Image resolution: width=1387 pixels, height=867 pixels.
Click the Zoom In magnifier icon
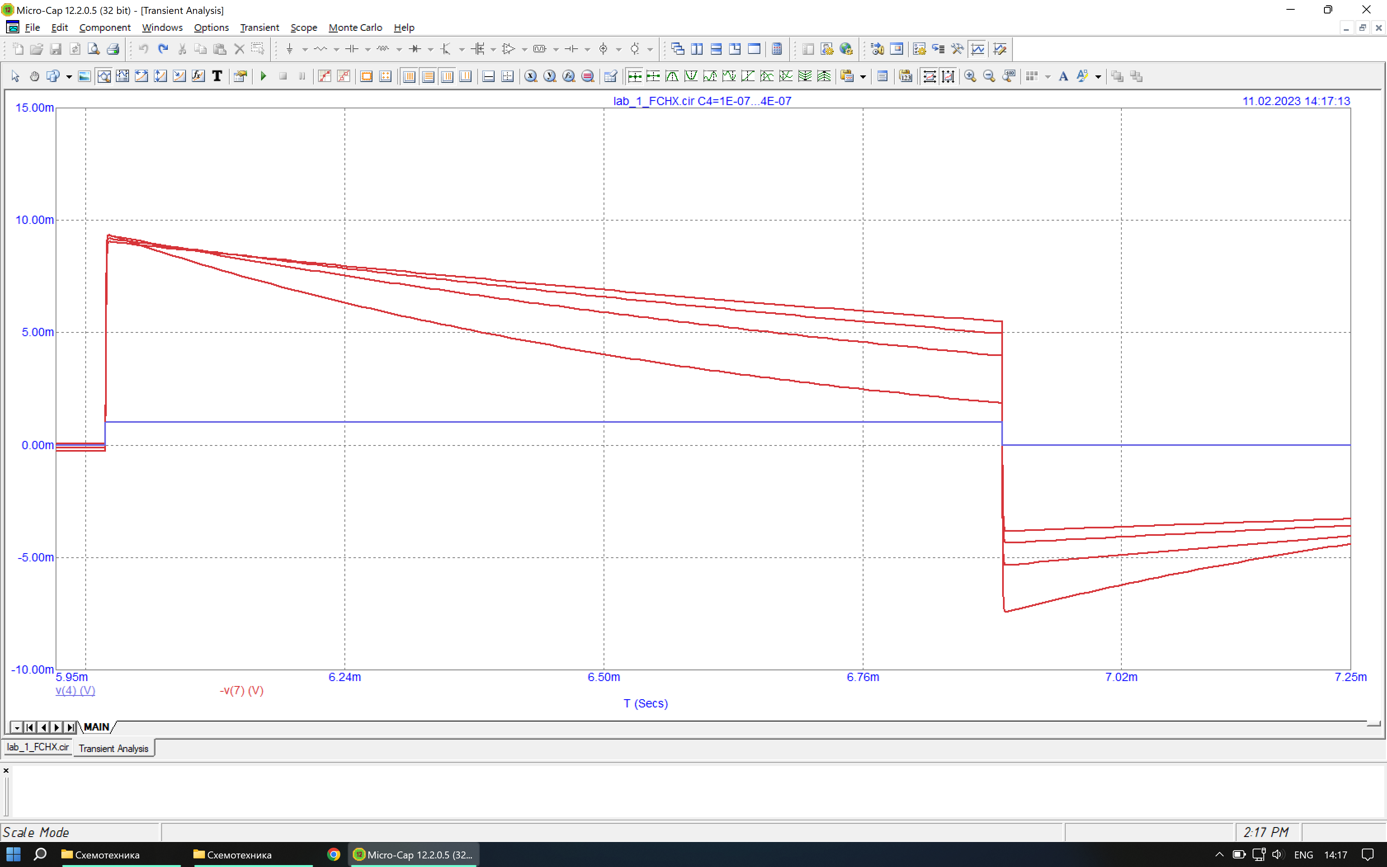pos(970,76)
